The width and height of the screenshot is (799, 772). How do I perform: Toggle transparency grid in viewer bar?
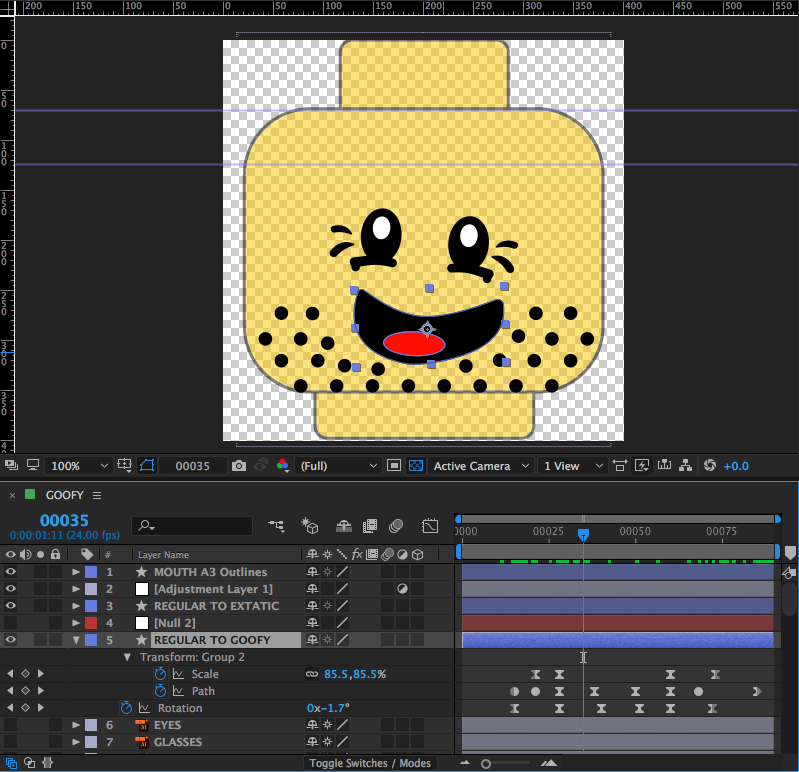click(416, 466)
